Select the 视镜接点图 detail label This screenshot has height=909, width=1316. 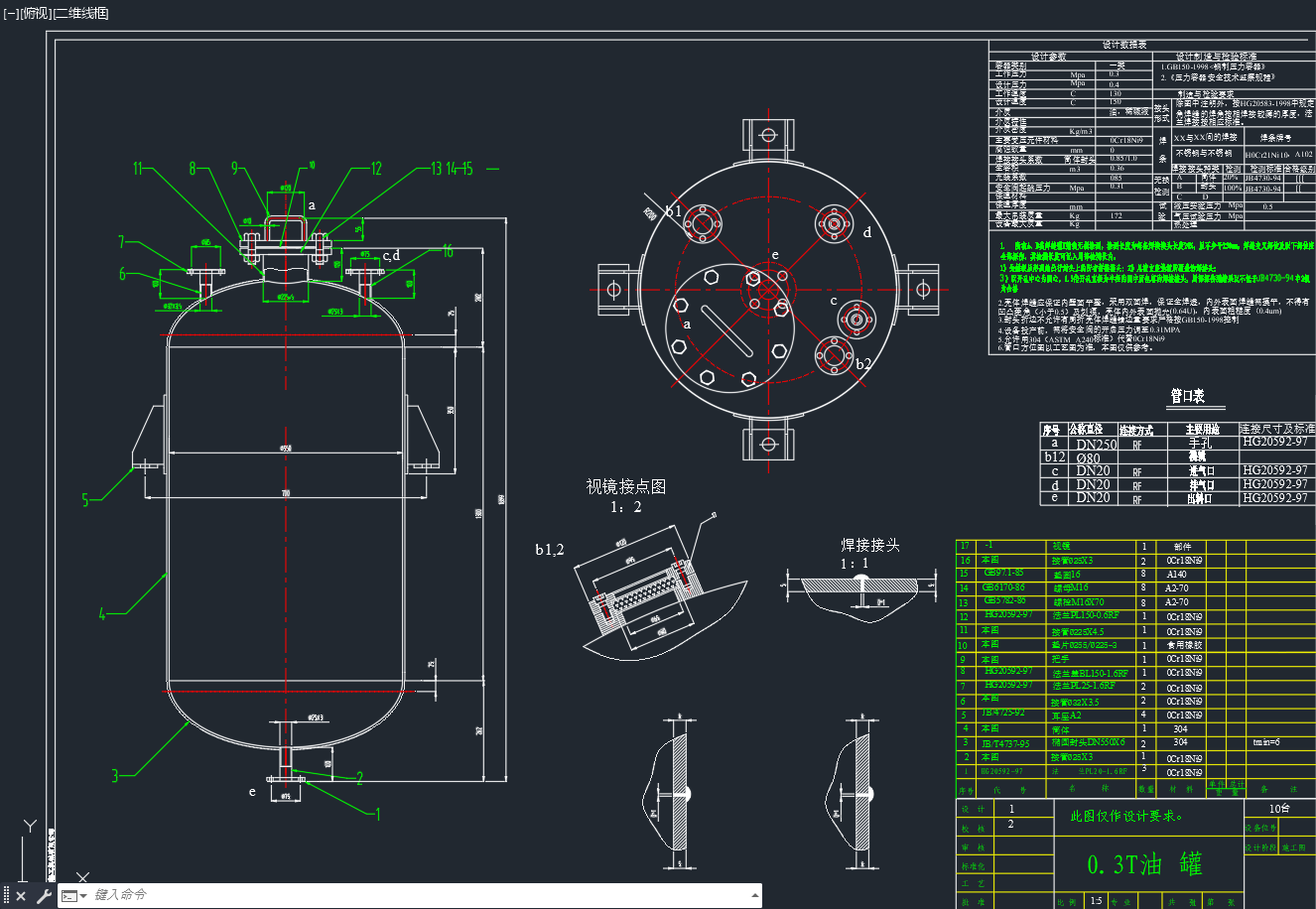[x=626, y=486]
